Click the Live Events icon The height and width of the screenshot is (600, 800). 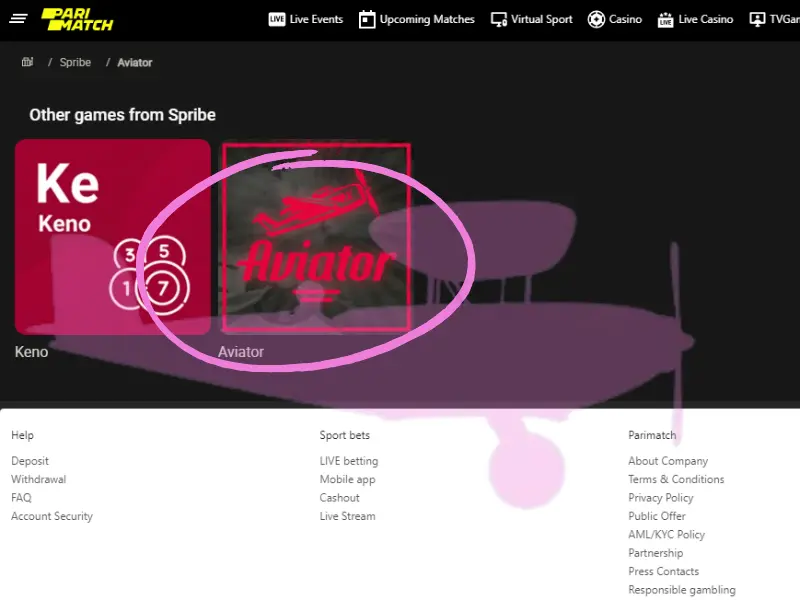point(277,19)
